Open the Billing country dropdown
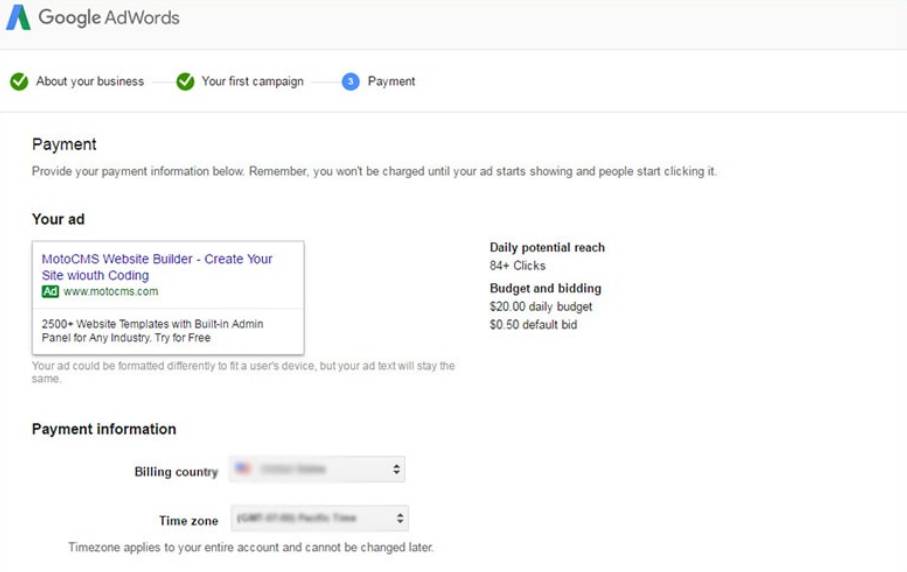 click(x=317, y=469)
